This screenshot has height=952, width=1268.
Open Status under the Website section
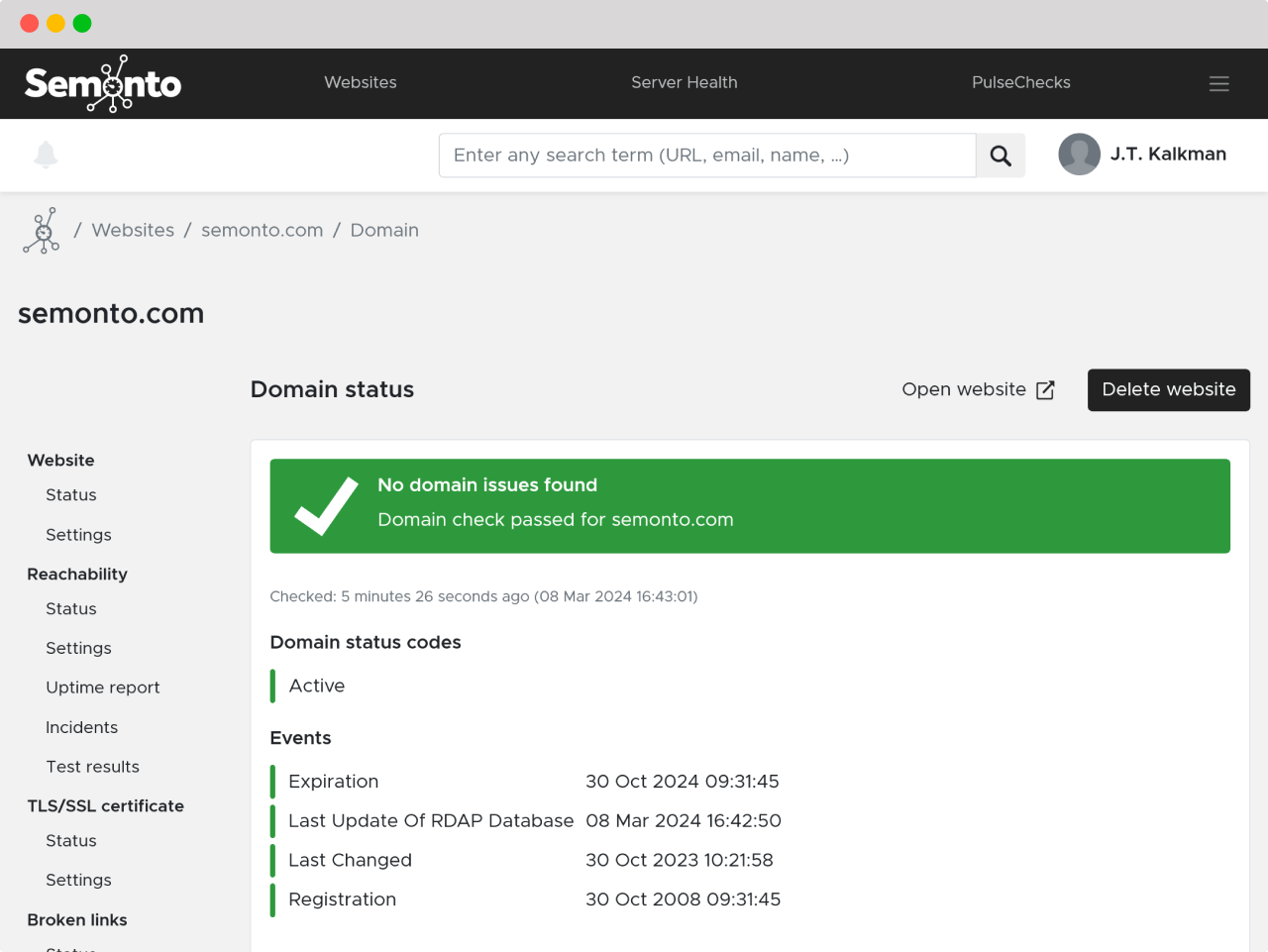pyautogui.click(x=71, y=495)
